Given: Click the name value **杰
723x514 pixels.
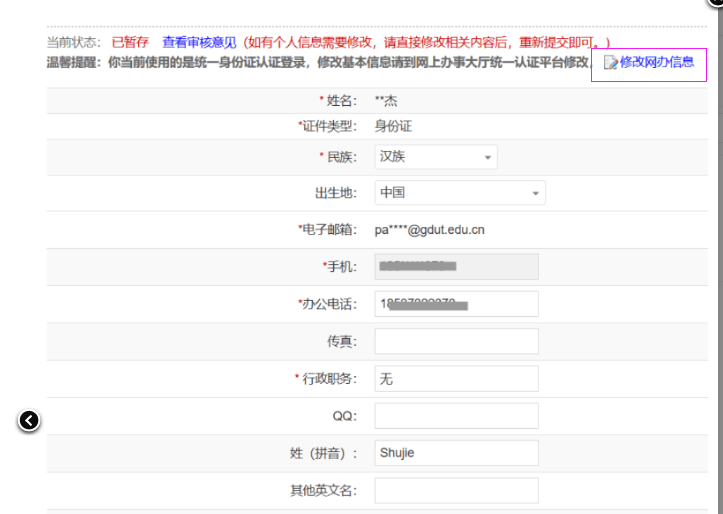Looking at the screenshot, I should (386, 100).
